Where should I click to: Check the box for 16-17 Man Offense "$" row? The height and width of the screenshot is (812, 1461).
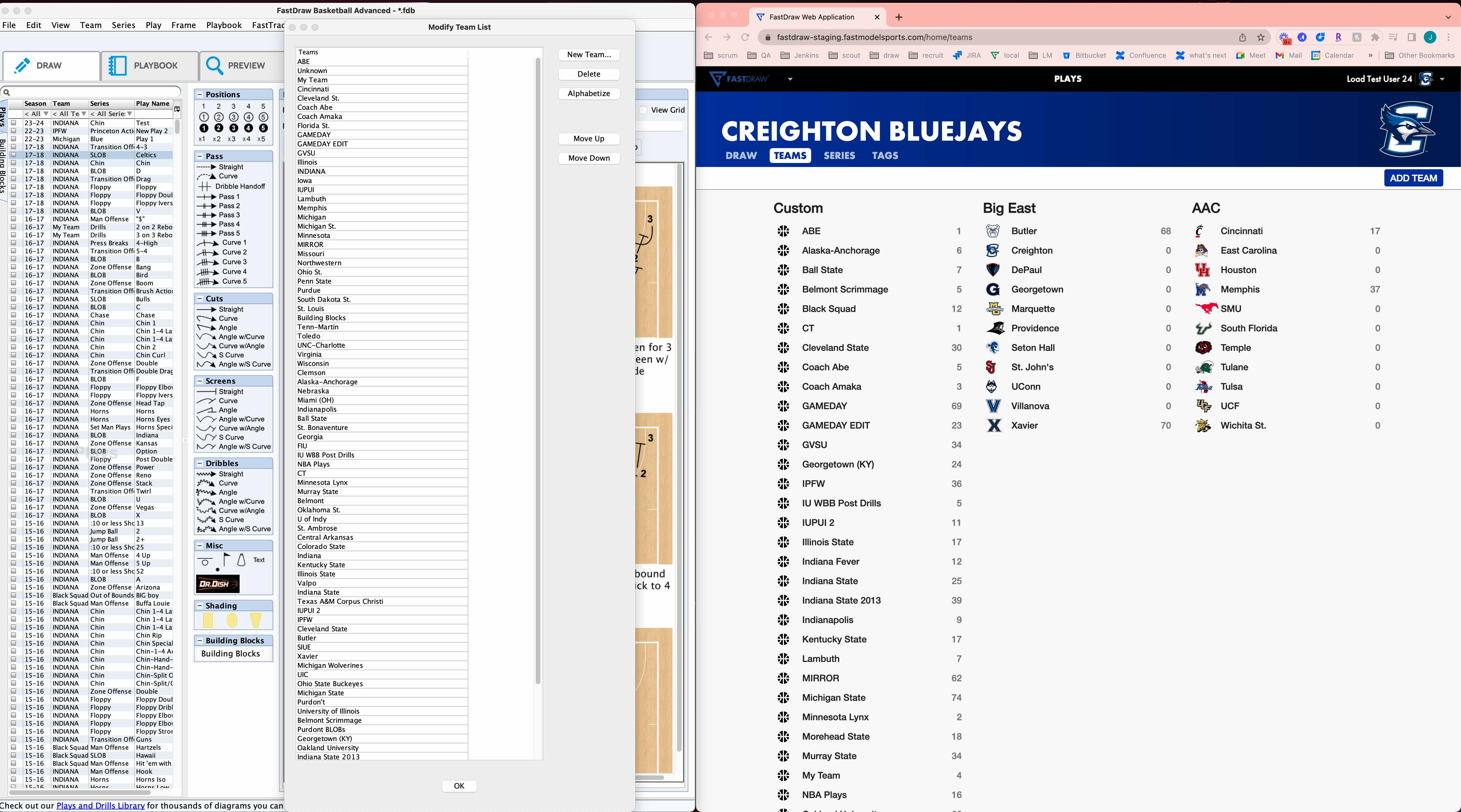coord(14,219)
